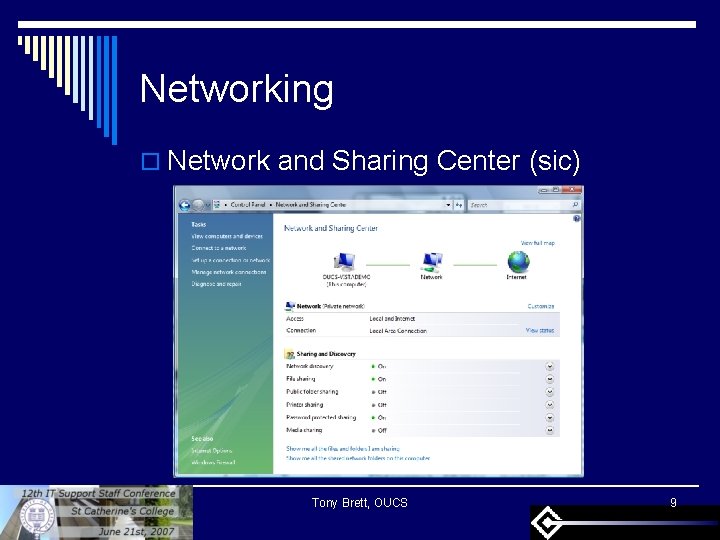This screenshot has height=540, width=720.
Task: Open Internet Options under See also
Action: click(x=212, y=451)
